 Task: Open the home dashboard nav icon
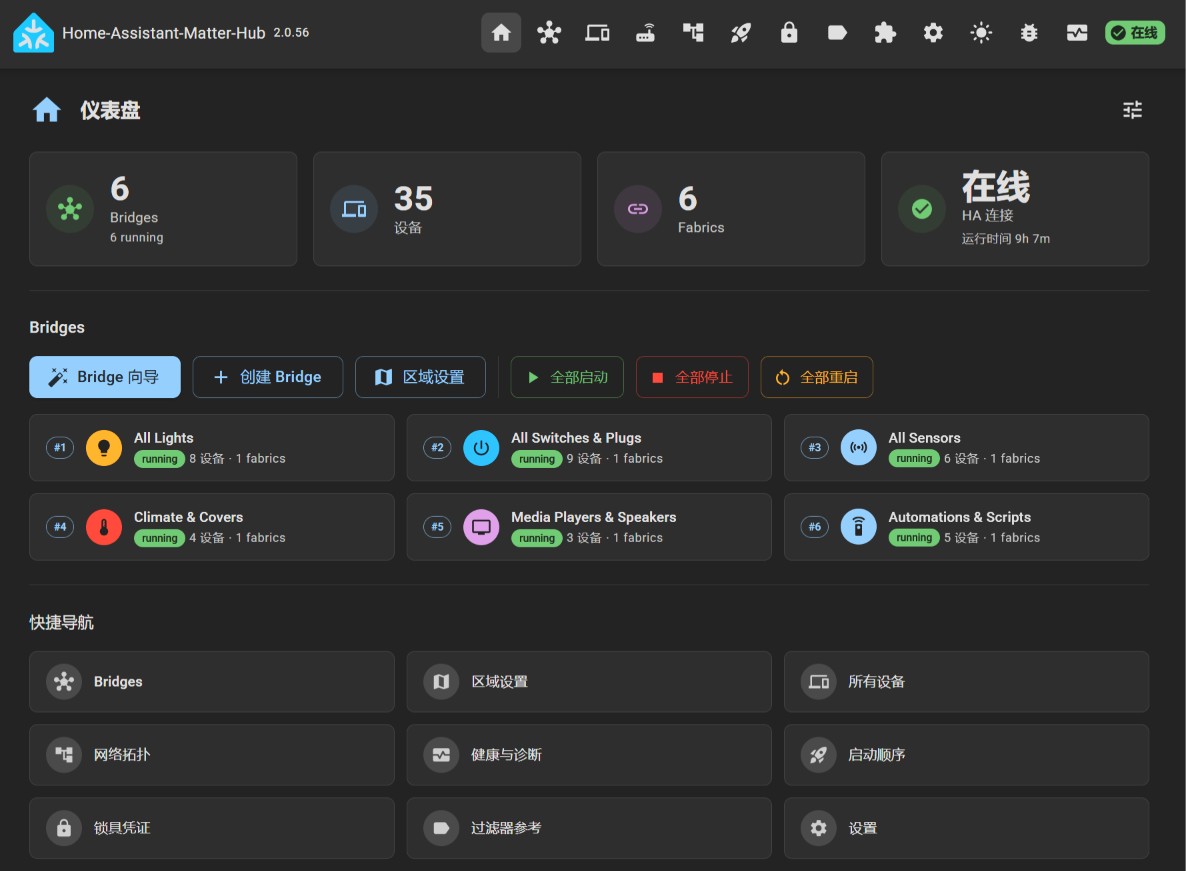tap(501, 33)
